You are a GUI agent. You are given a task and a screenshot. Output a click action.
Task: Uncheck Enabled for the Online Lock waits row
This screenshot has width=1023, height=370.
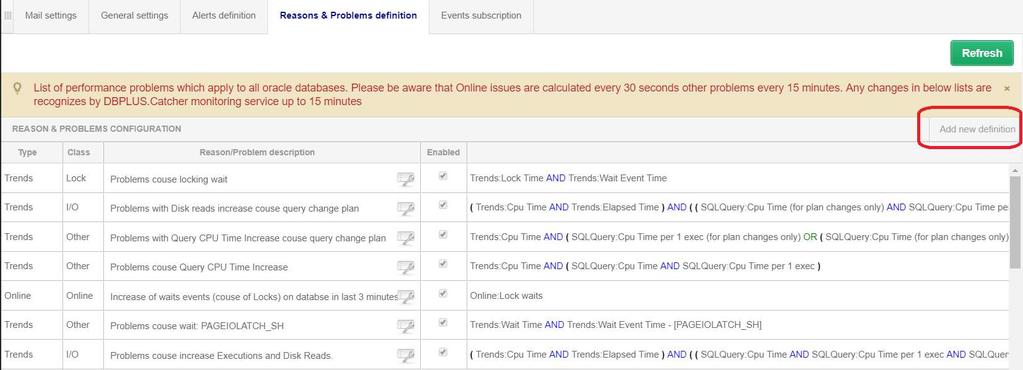(443, 294)
